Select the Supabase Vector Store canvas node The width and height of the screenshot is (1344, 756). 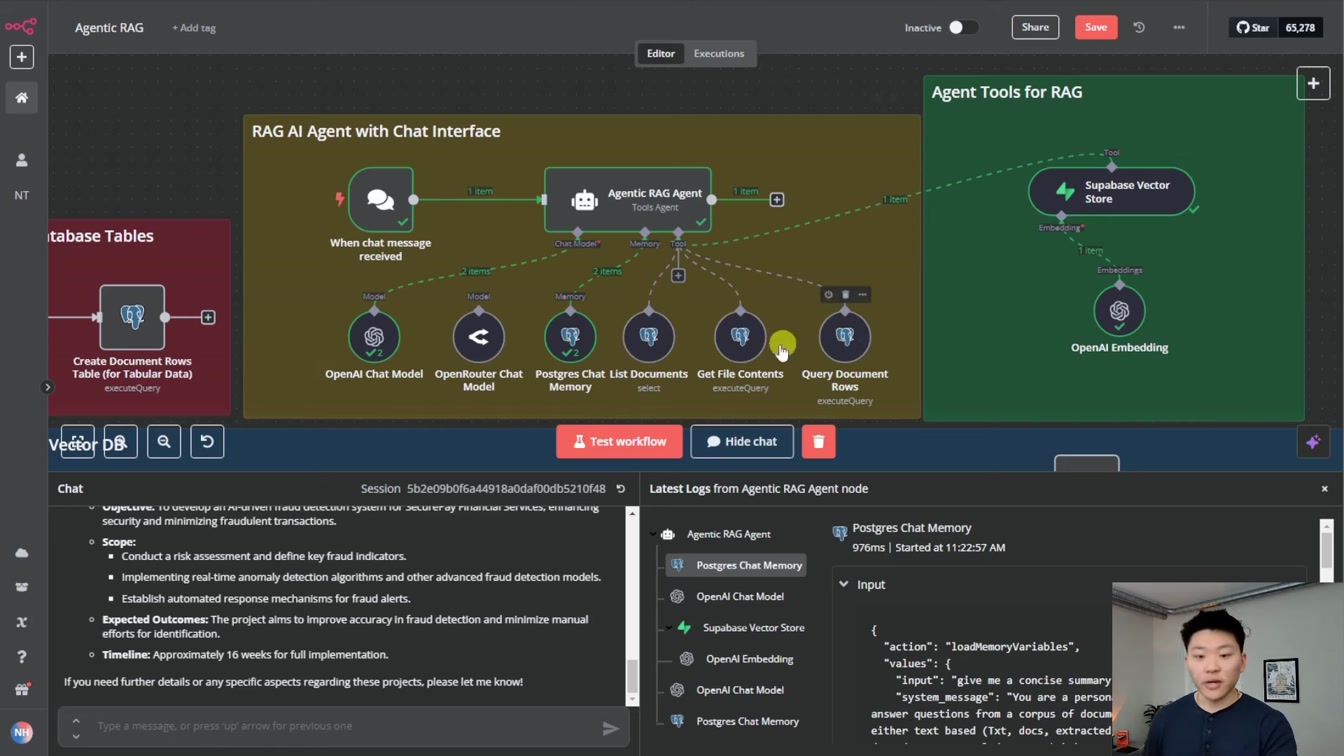[1111, 191]
